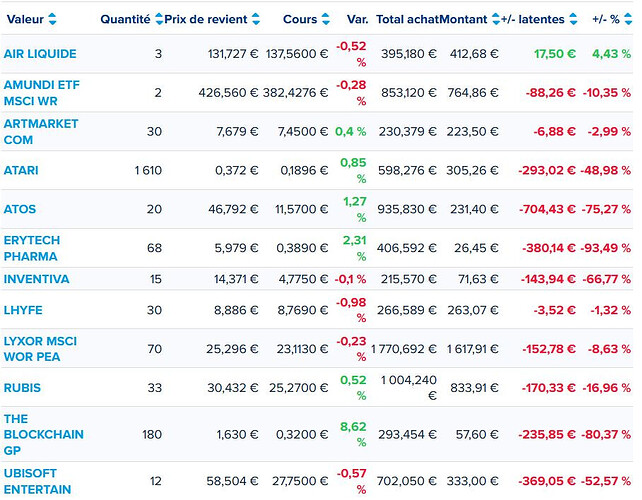
Task: Select Air Liquide variation -0,52 %
Action: [351, 54]
